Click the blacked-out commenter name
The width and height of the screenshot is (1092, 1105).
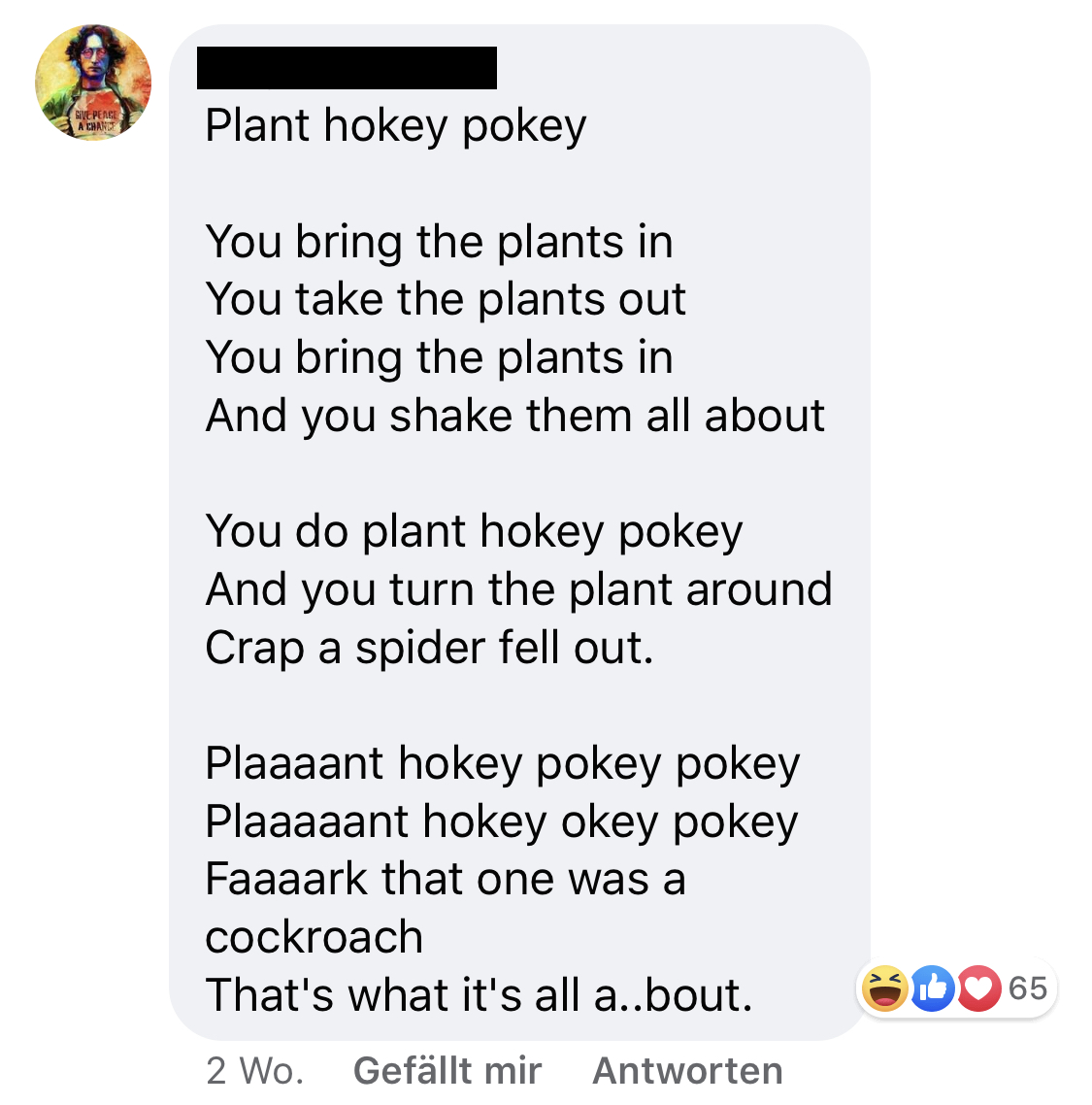click(347, 68)
